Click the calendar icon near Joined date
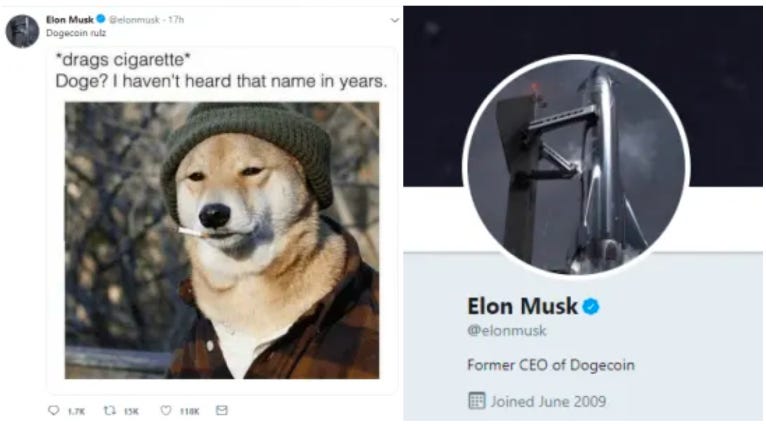This screenshot has width=766, height=424. 476,401
